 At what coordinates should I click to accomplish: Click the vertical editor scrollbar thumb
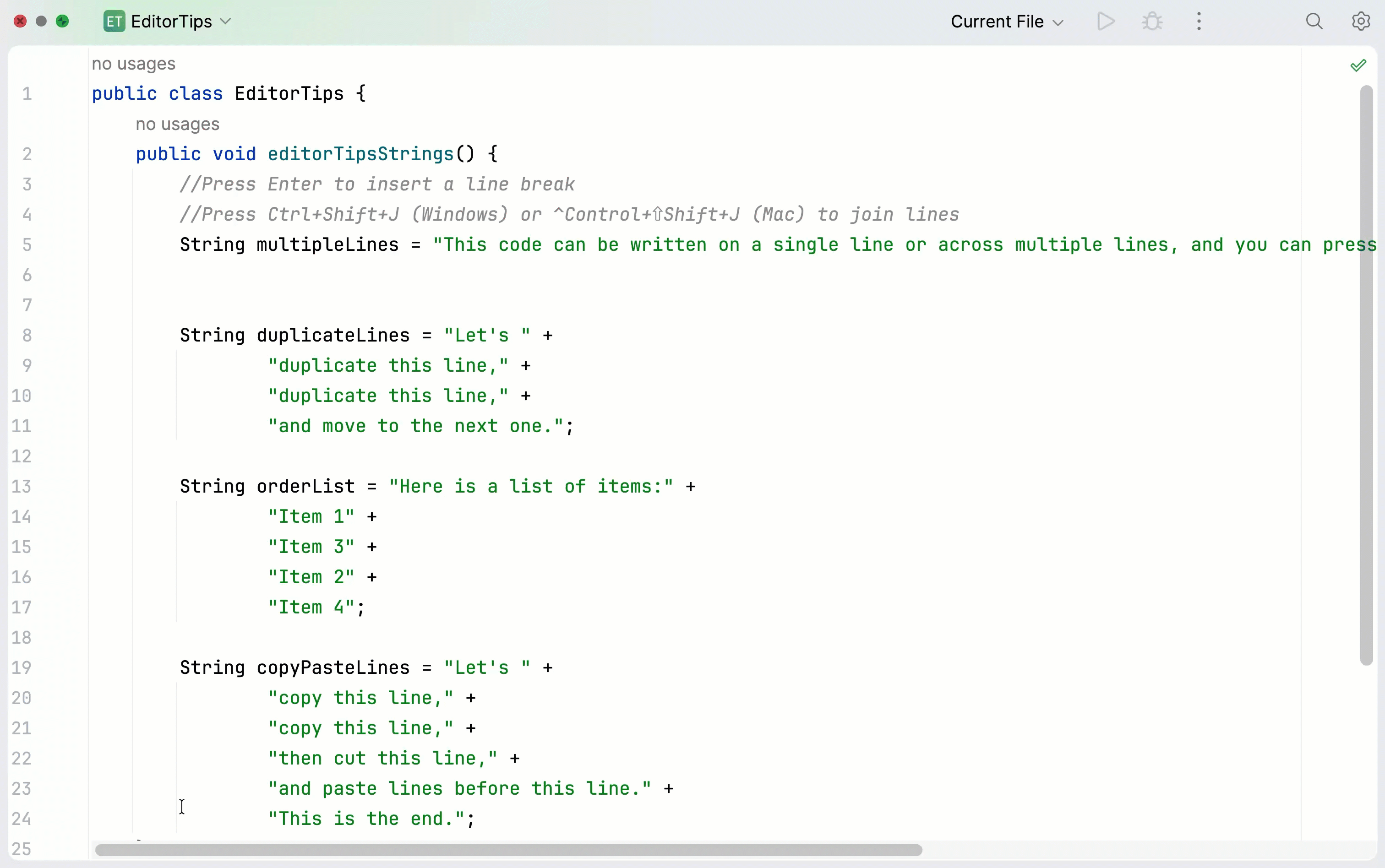point(1367,375)
